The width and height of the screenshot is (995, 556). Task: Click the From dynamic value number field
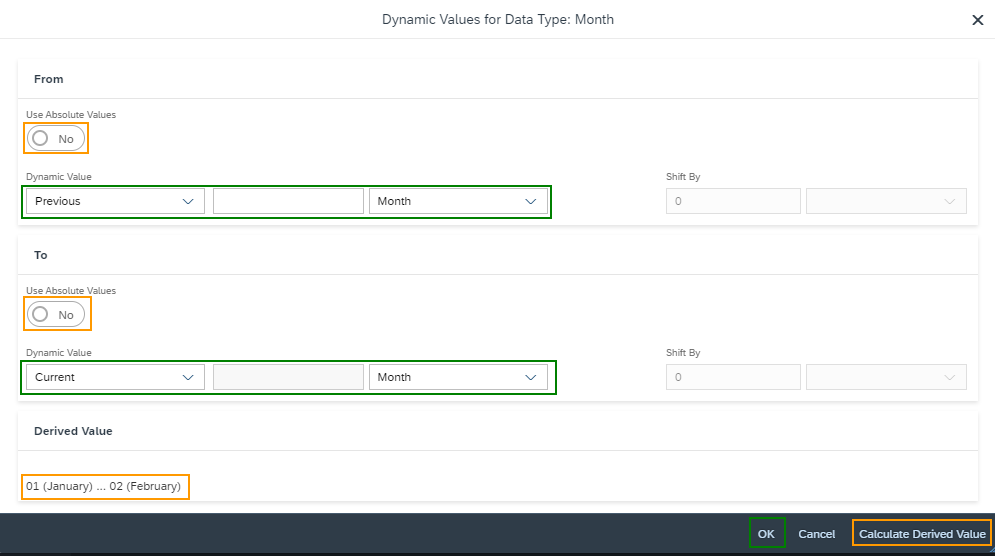pos(288,201)
